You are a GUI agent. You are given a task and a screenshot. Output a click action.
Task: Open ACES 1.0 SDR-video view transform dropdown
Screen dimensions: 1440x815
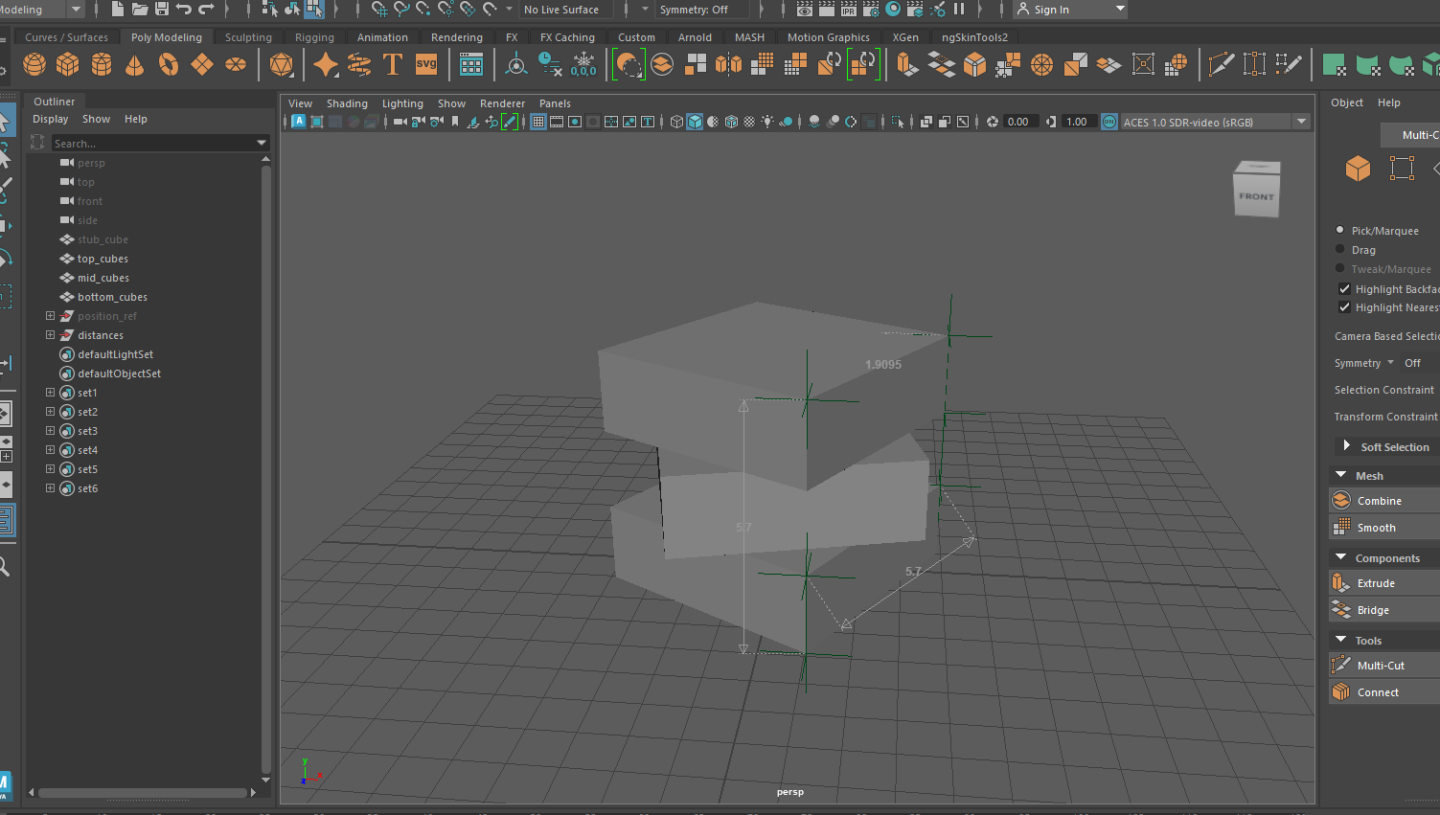pyautogui.click(x=1301, y=122)
